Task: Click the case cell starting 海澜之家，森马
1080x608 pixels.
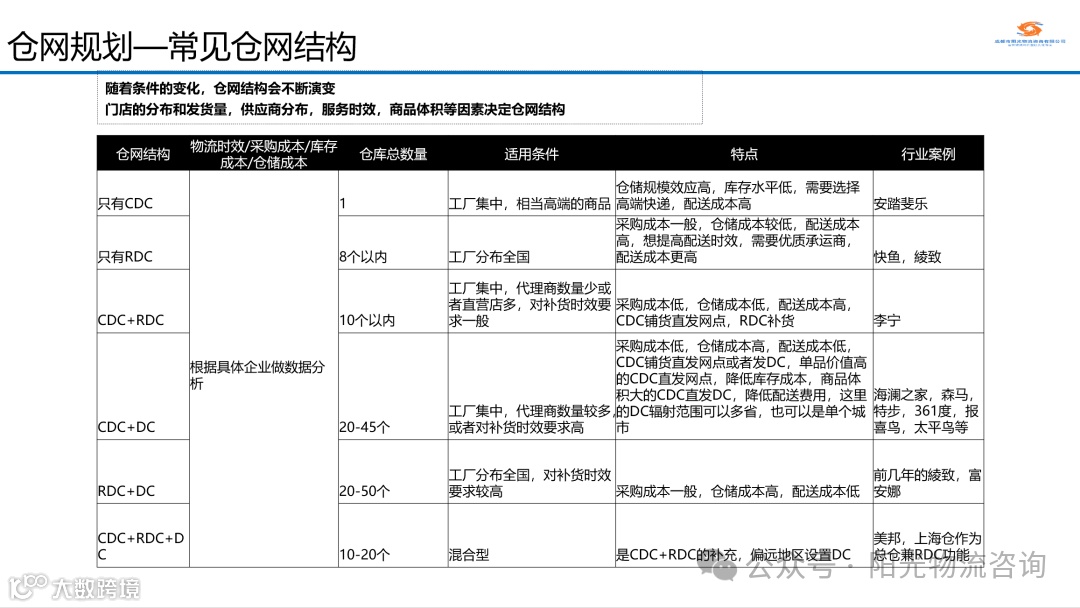Action: coord(928,386)
